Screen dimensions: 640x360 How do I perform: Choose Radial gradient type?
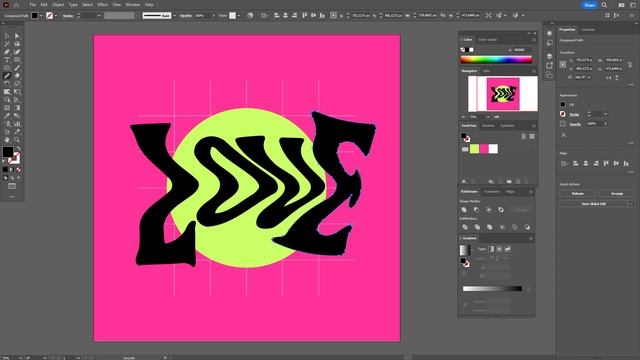tap(499, 249)
